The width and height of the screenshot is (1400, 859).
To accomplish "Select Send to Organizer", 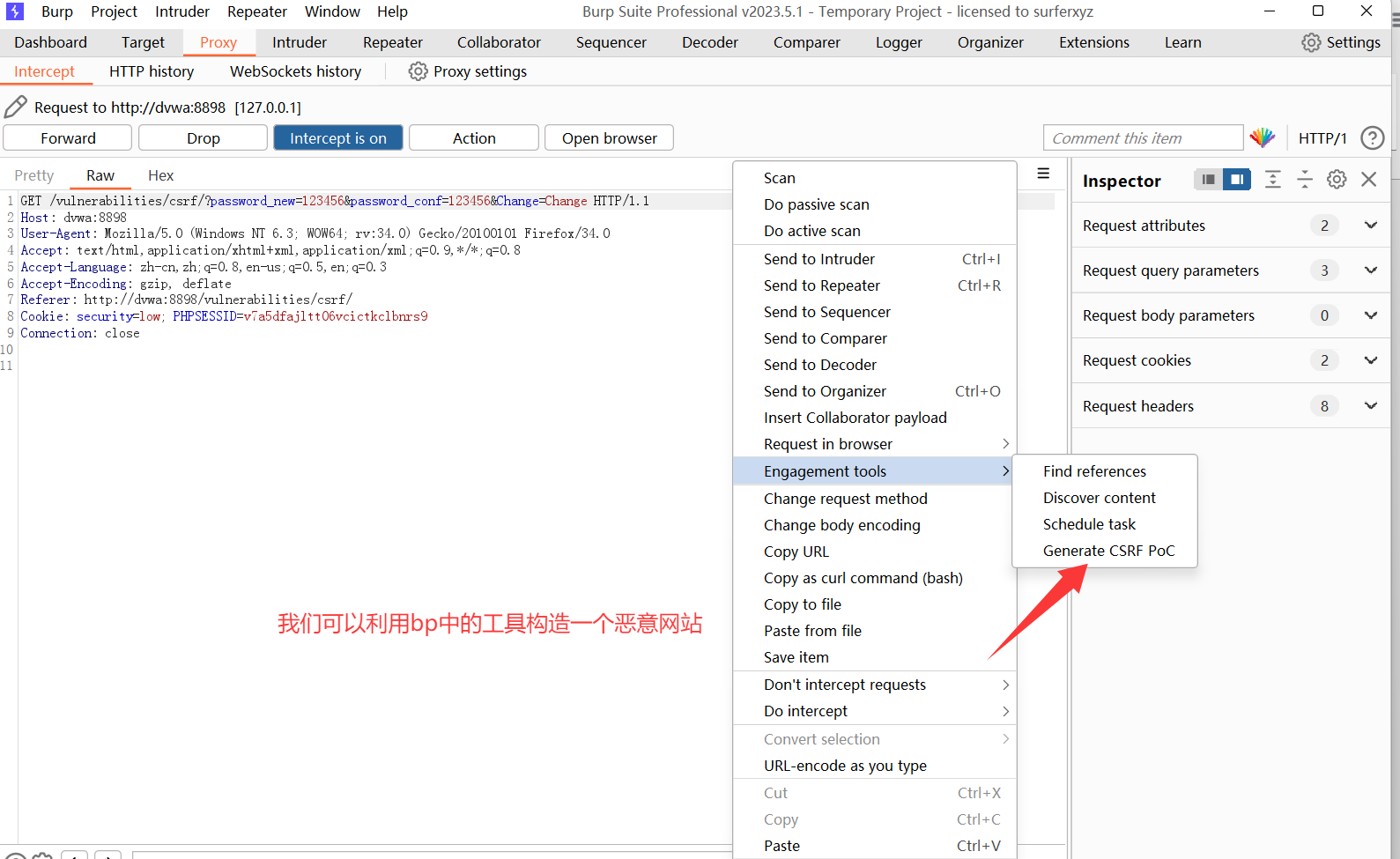I will tap(875, 391).
